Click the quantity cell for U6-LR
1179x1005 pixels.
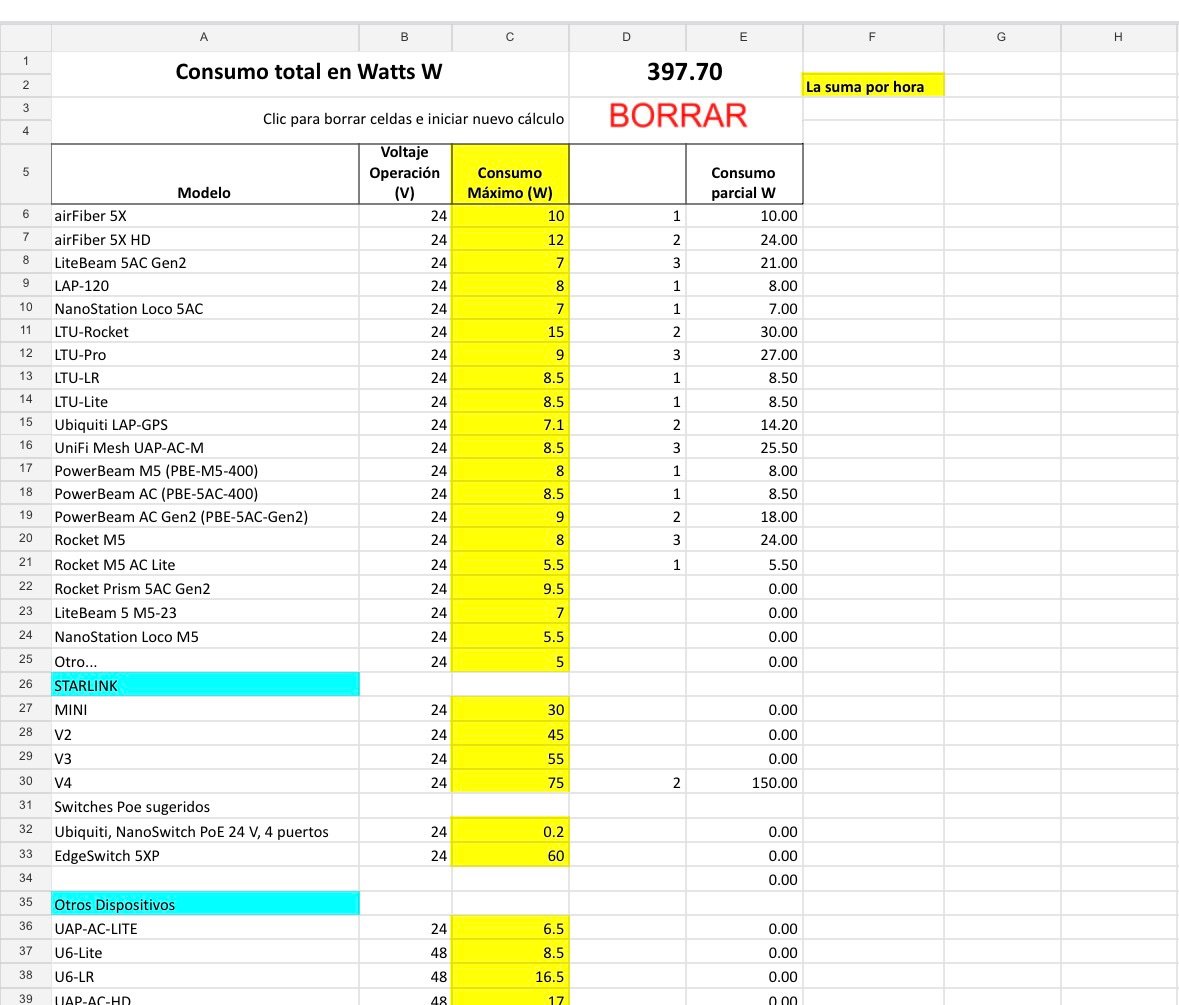[627, 977]
